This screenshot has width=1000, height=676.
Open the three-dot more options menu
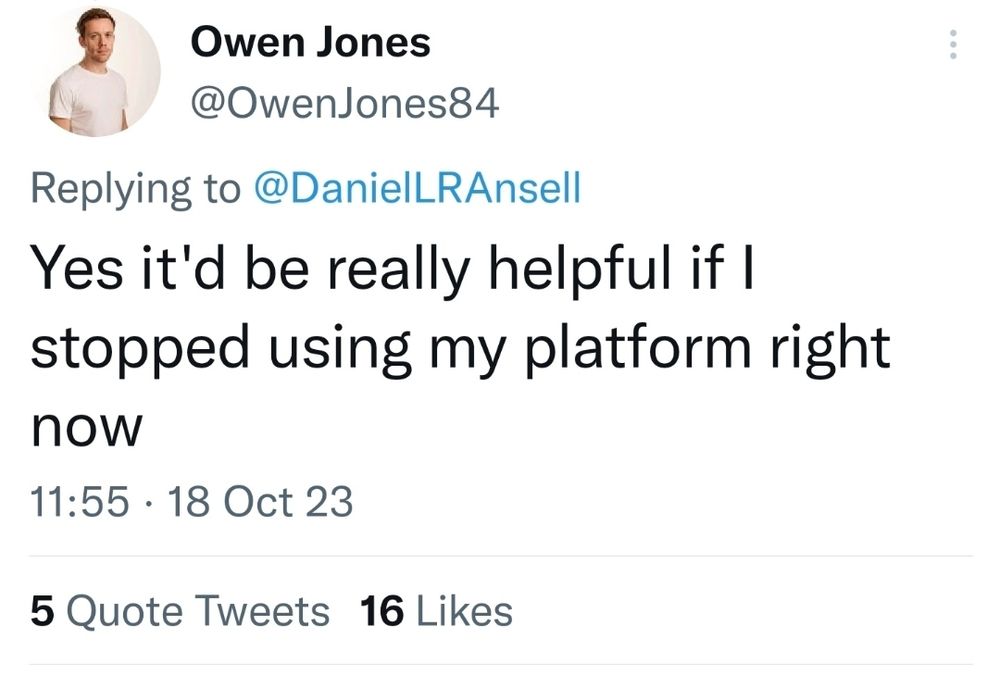click(953, 44)
